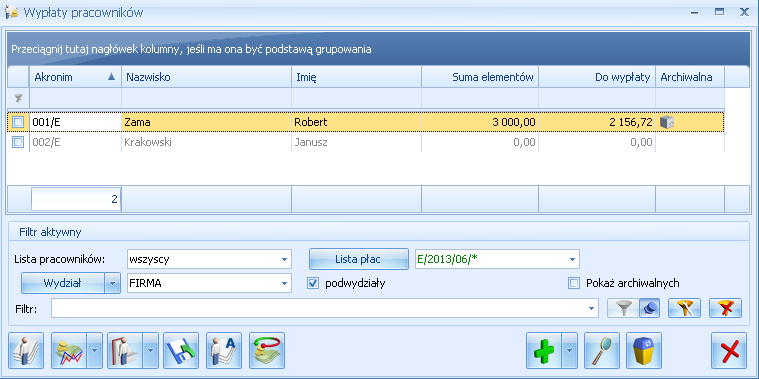
Task: Click the column grouping drop panel
Action: pos(379,49)
